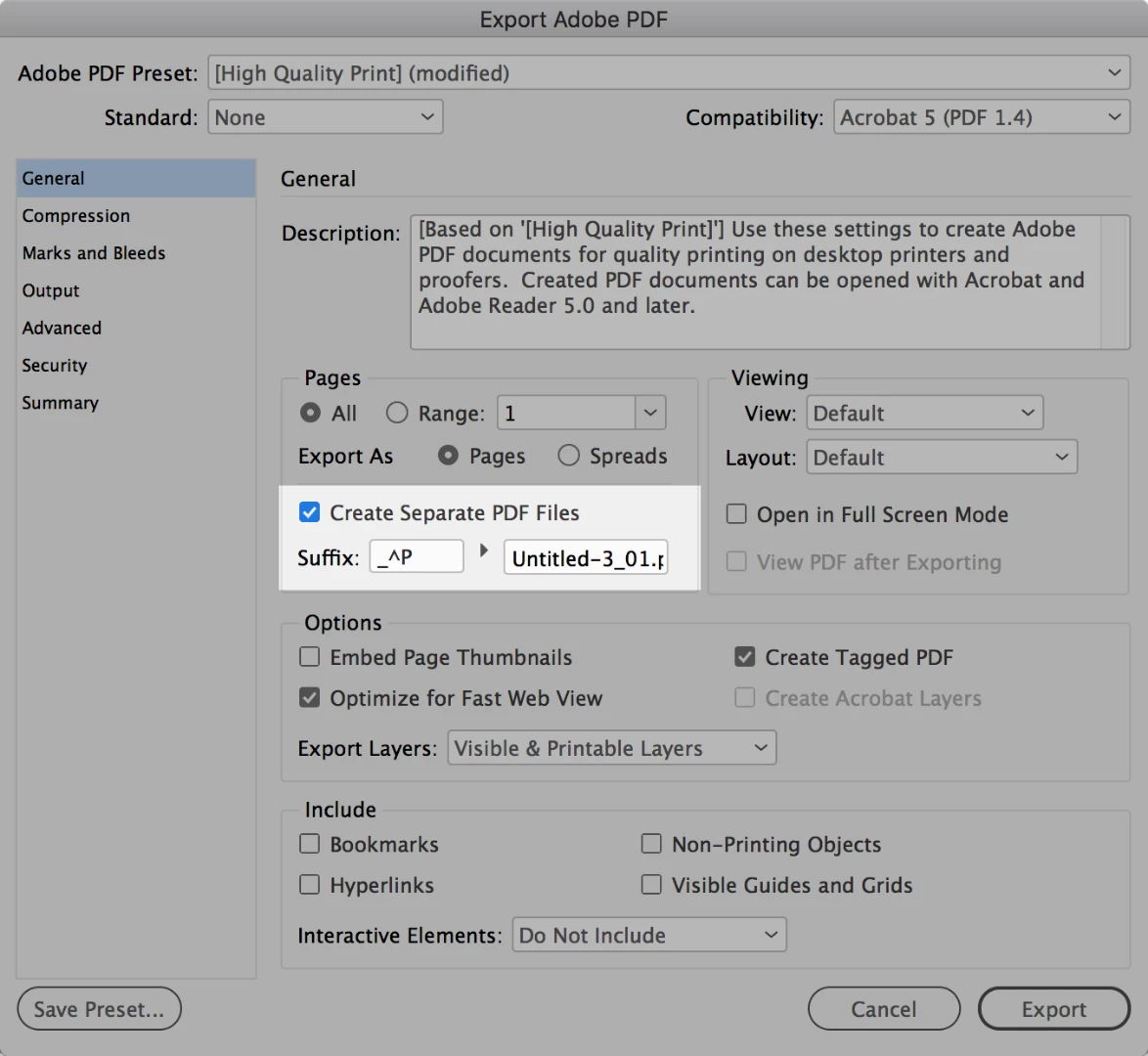
Task: Check Non-Printing Objects option
Action: pyautogui.click(x=651, y=844)
